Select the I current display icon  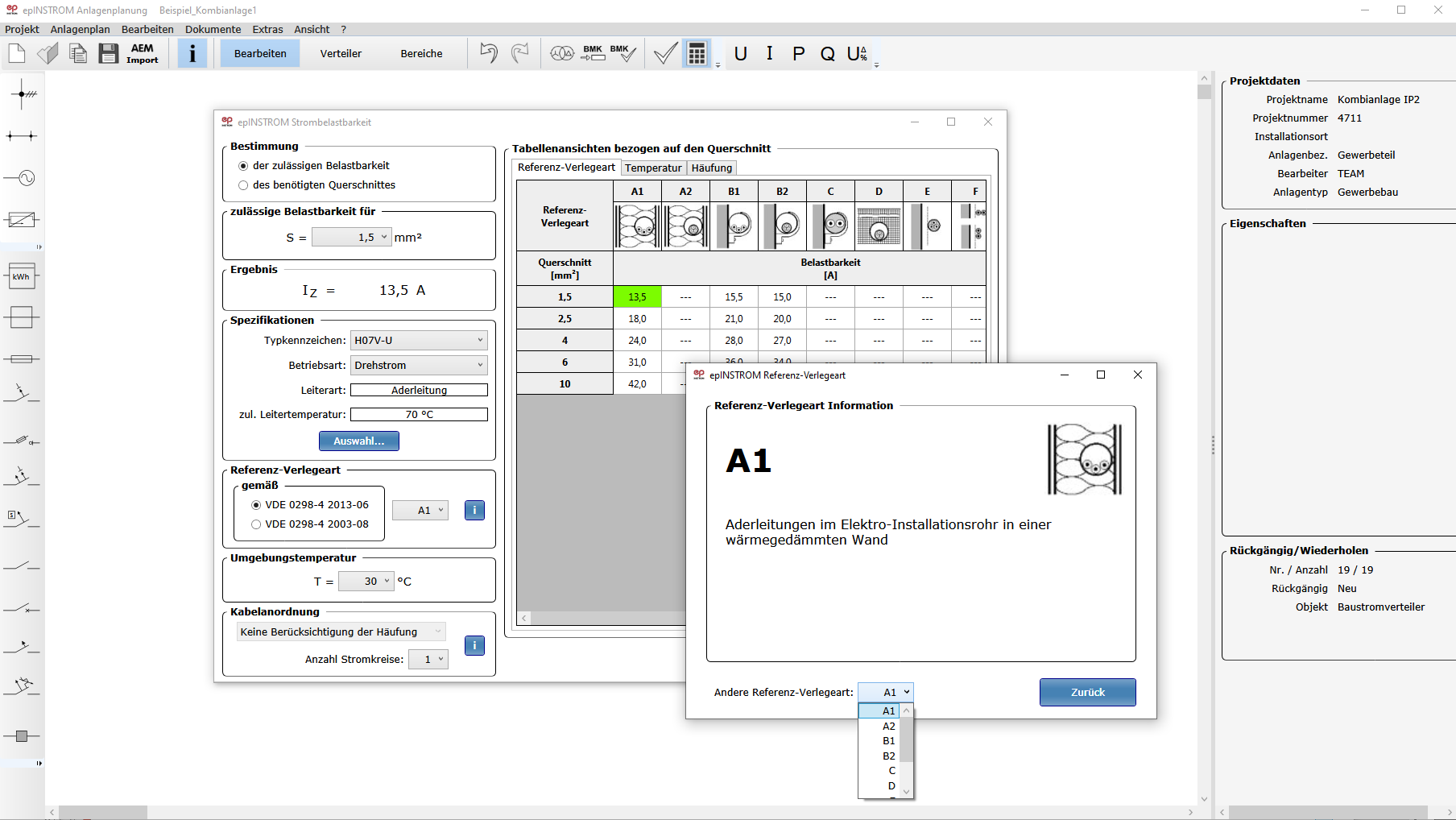pos(770,54)
